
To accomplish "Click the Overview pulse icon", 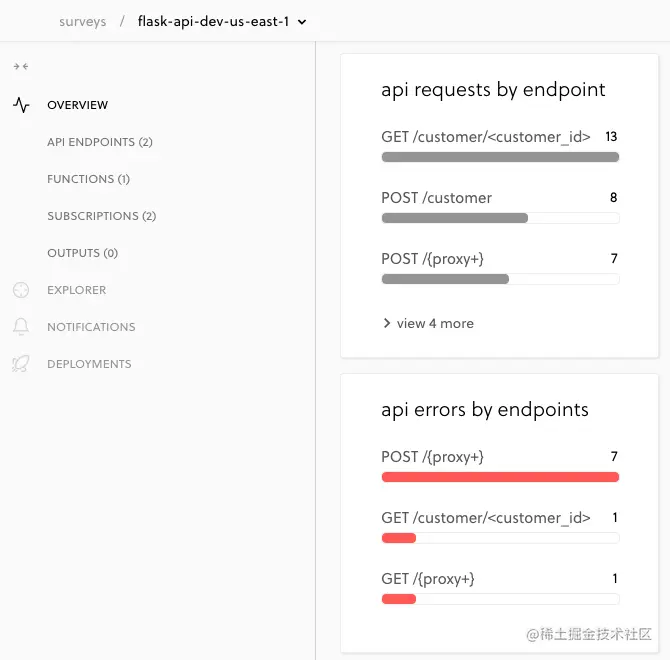I will [21, 105].
